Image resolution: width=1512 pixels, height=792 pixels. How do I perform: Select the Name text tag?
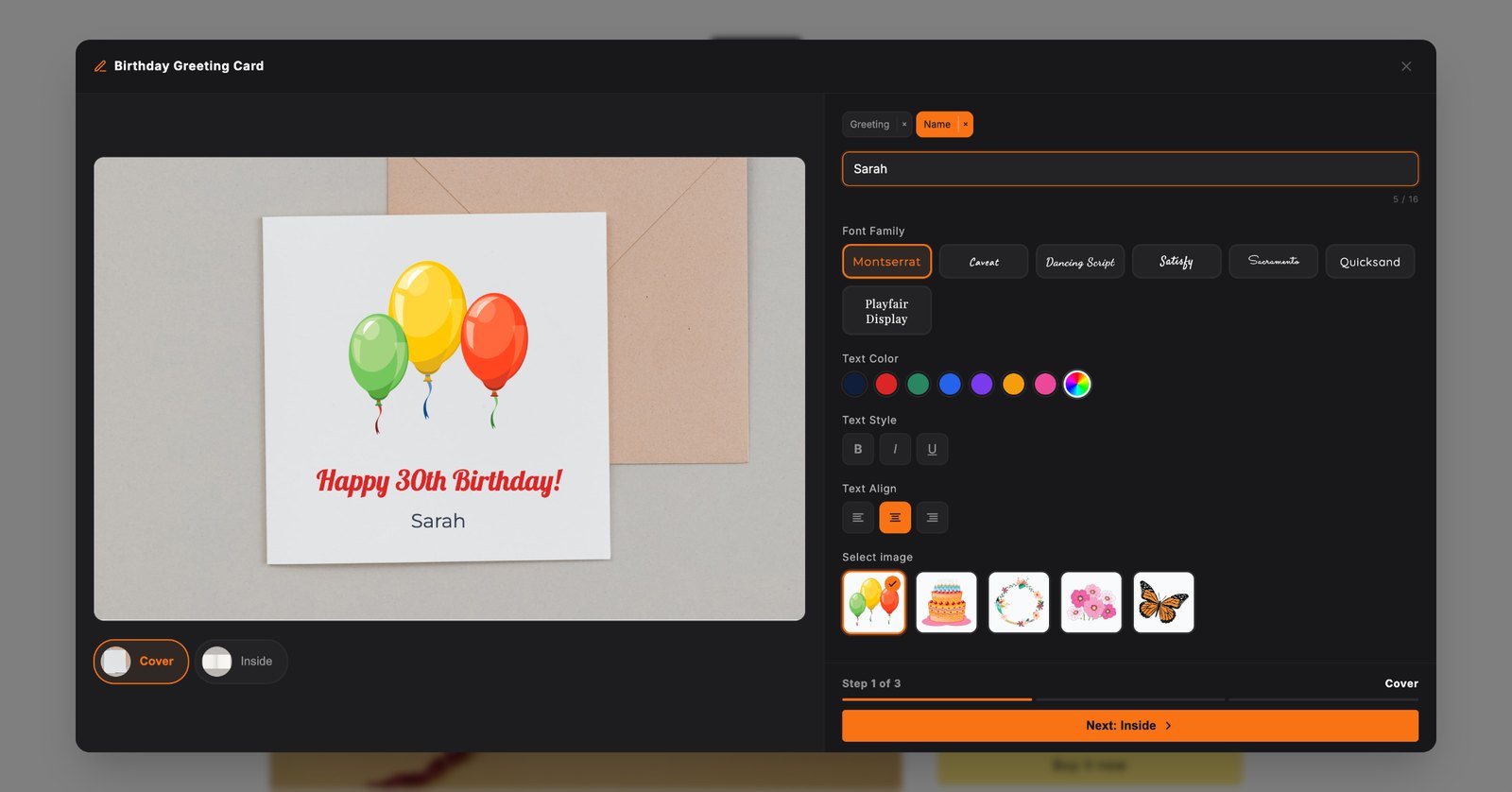936,125
